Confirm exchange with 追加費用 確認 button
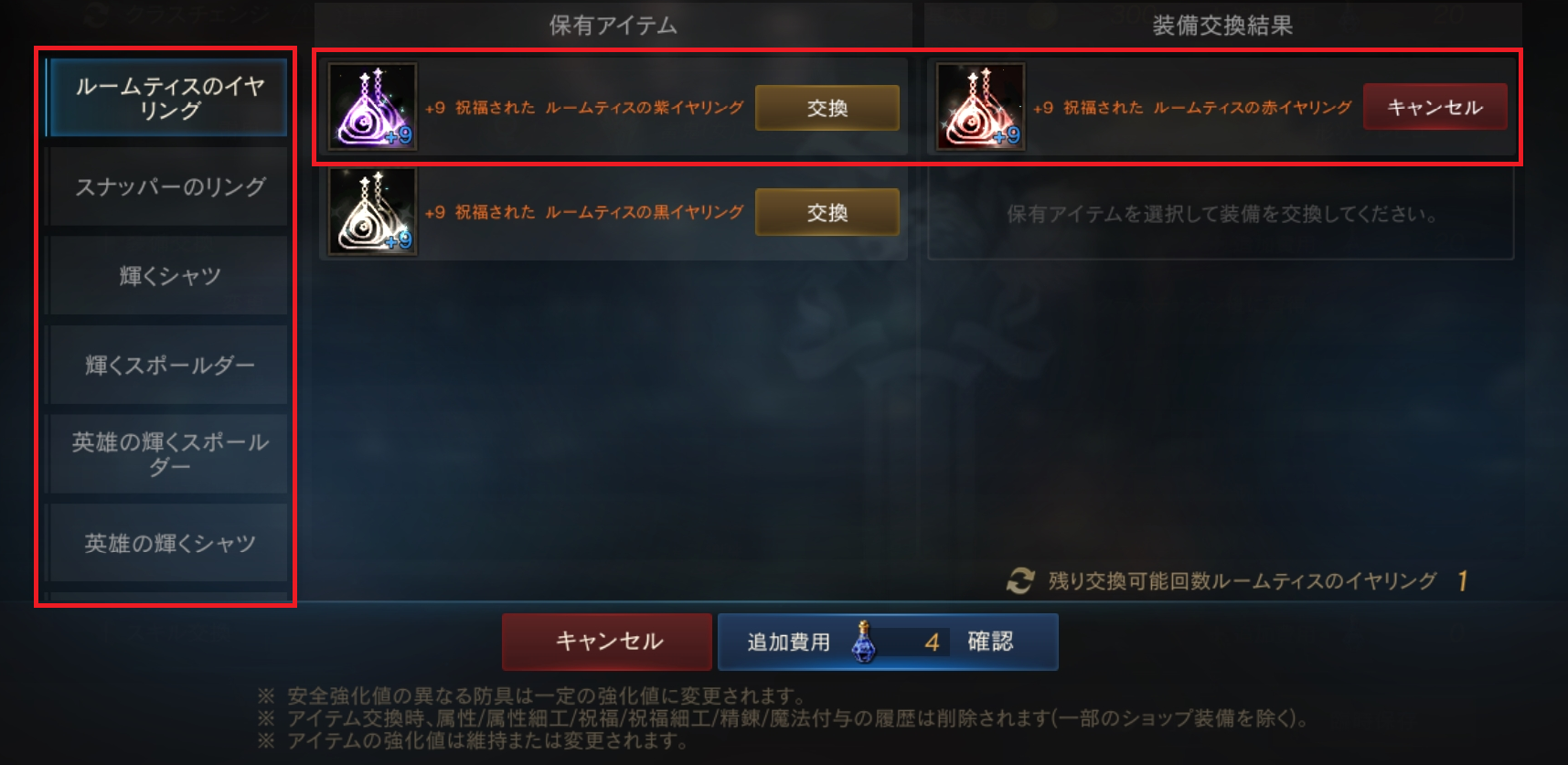Viewport: 1568px width, 765px height. [x=888, y=642]
